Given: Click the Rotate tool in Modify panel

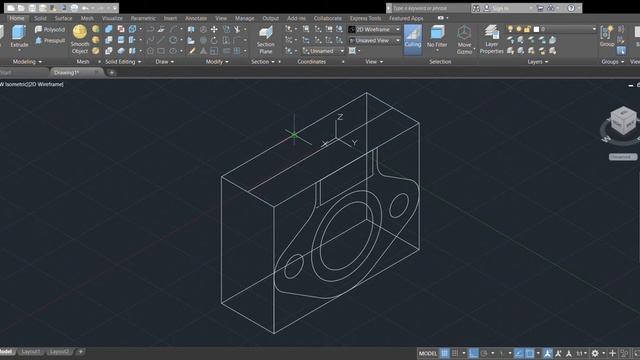Looking at the screenshot, I should tap(214, 40).
